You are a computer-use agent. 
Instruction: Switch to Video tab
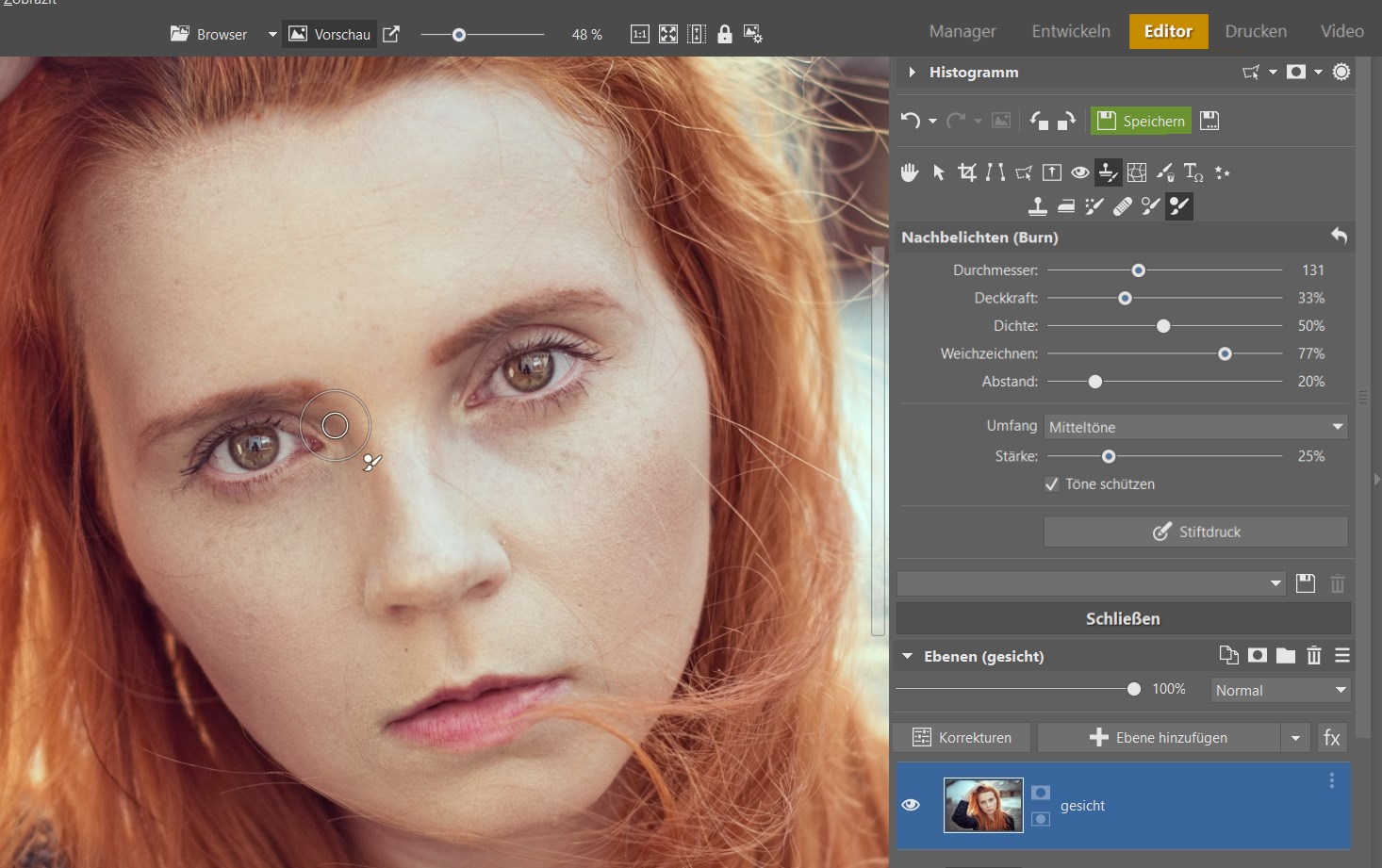pos(1342,31)
